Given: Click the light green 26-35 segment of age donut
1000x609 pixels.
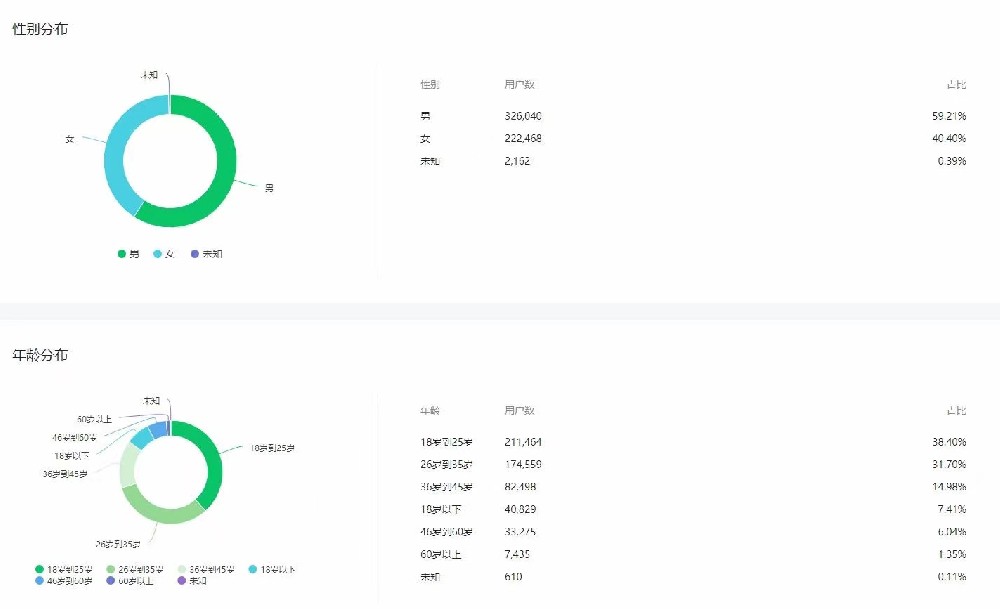Looking at the screenshot, I should [x=163, y=510].
